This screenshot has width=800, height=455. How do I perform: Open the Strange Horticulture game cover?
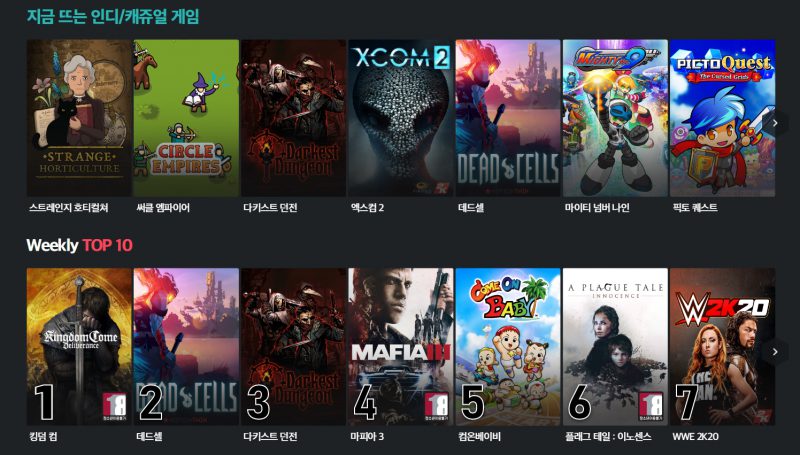(79, 118)
